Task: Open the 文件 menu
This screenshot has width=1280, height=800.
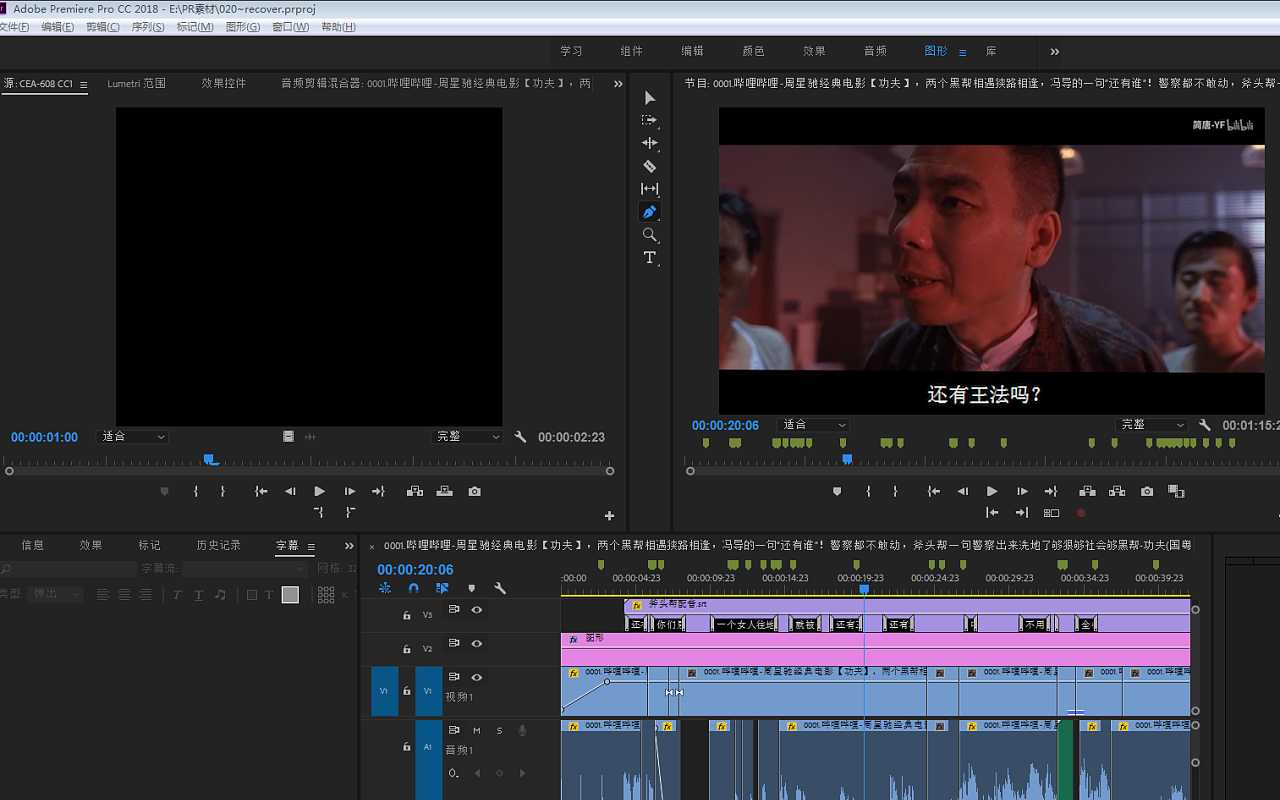Action: [x=14, y=27]
